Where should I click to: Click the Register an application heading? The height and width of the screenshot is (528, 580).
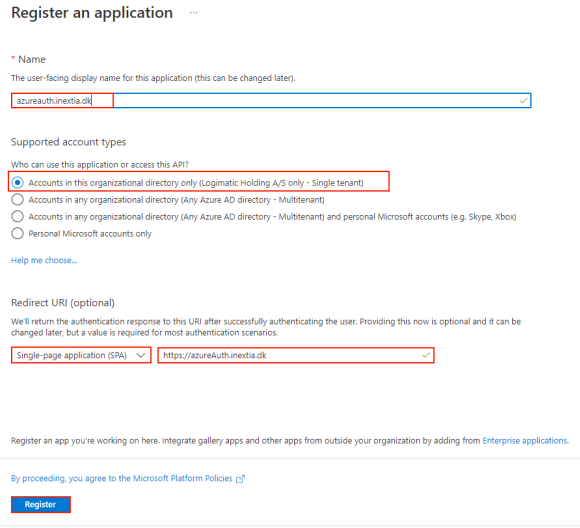click(x=92, y=13)
